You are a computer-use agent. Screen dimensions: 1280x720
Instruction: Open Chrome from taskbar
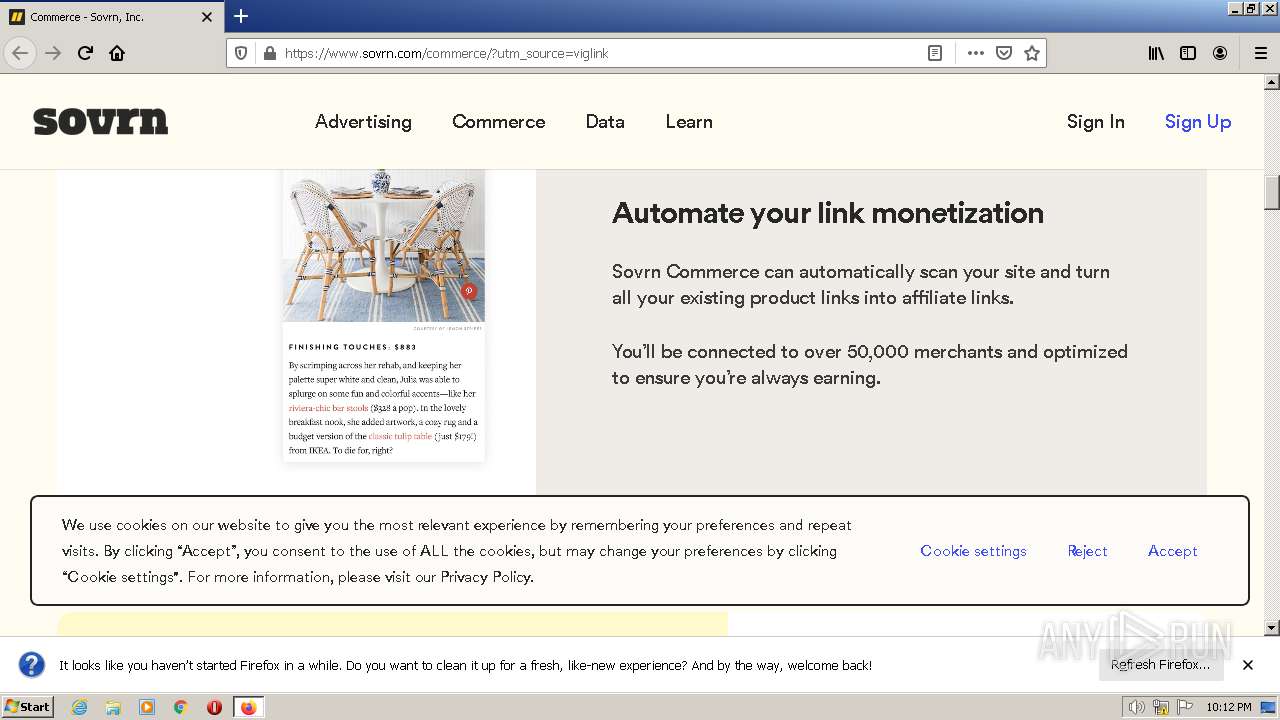(x=181, y=707)
